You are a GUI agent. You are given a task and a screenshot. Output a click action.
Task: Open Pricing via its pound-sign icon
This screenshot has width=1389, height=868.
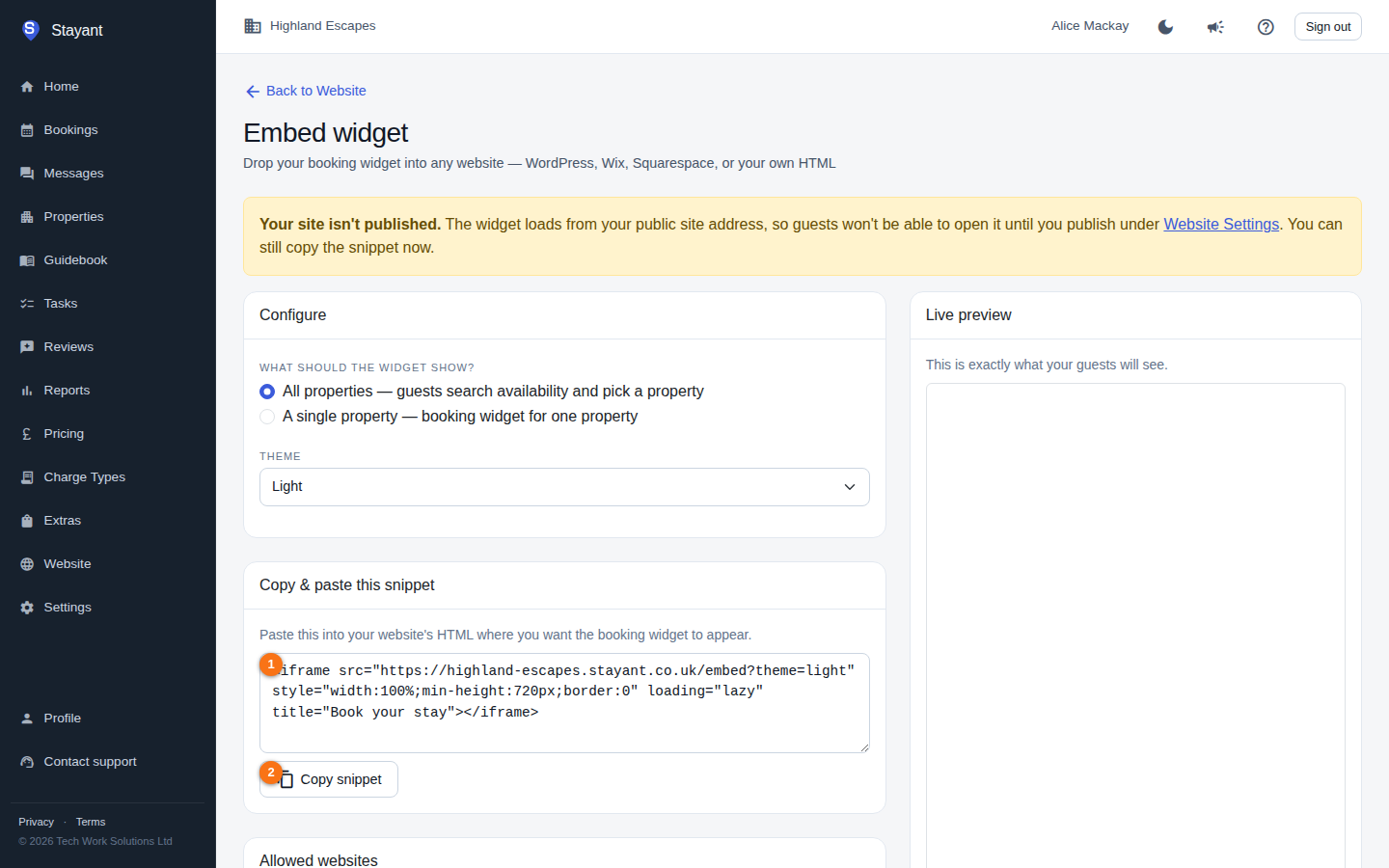click(x=27, y=434)
